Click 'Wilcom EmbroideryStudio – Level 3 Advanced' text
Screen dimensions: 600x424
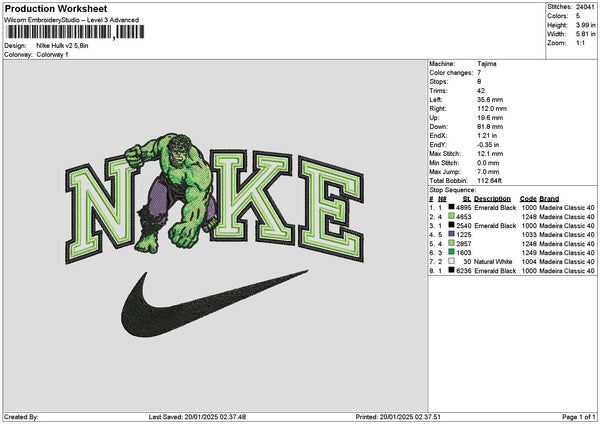(71, 20)
